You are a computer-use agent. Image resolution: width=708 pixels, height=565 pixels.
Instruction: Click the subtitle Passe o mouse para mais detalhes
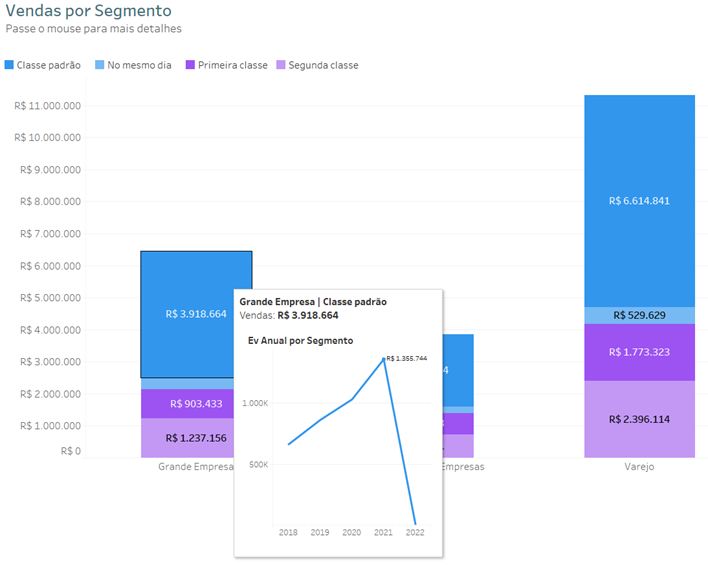[93, 28]
